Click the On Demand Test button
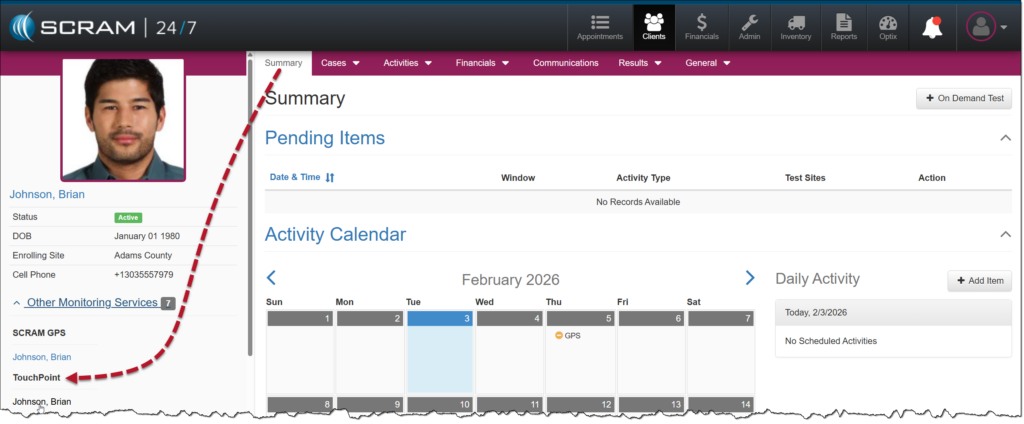This screenshot has height=424, width=1024. [x=964, y=98]
